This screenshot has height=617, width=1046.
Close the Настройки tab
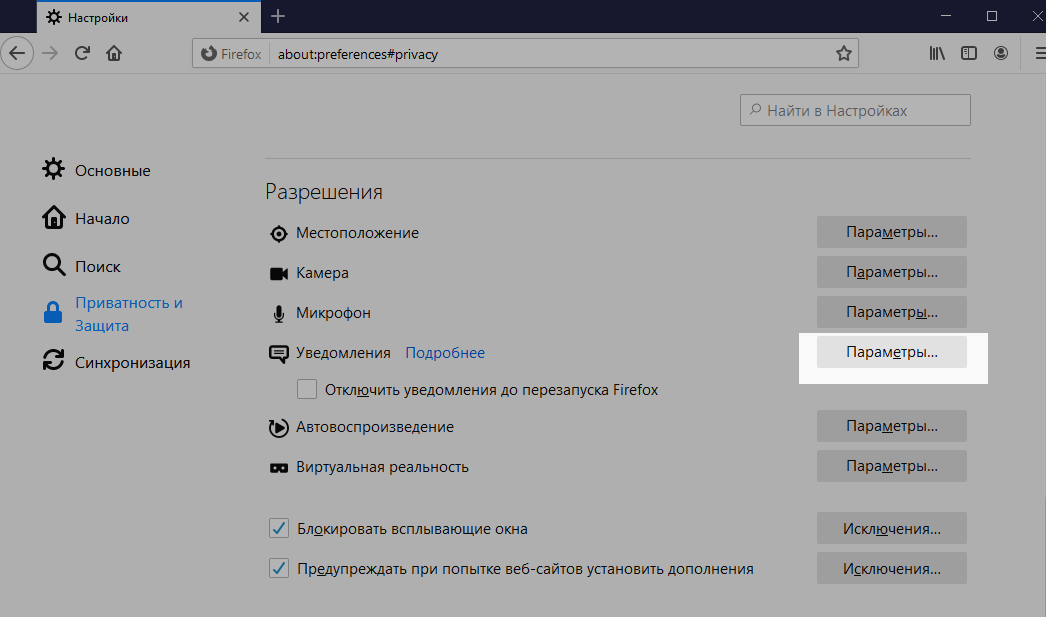pyautogui.click(x=243, y=17)
